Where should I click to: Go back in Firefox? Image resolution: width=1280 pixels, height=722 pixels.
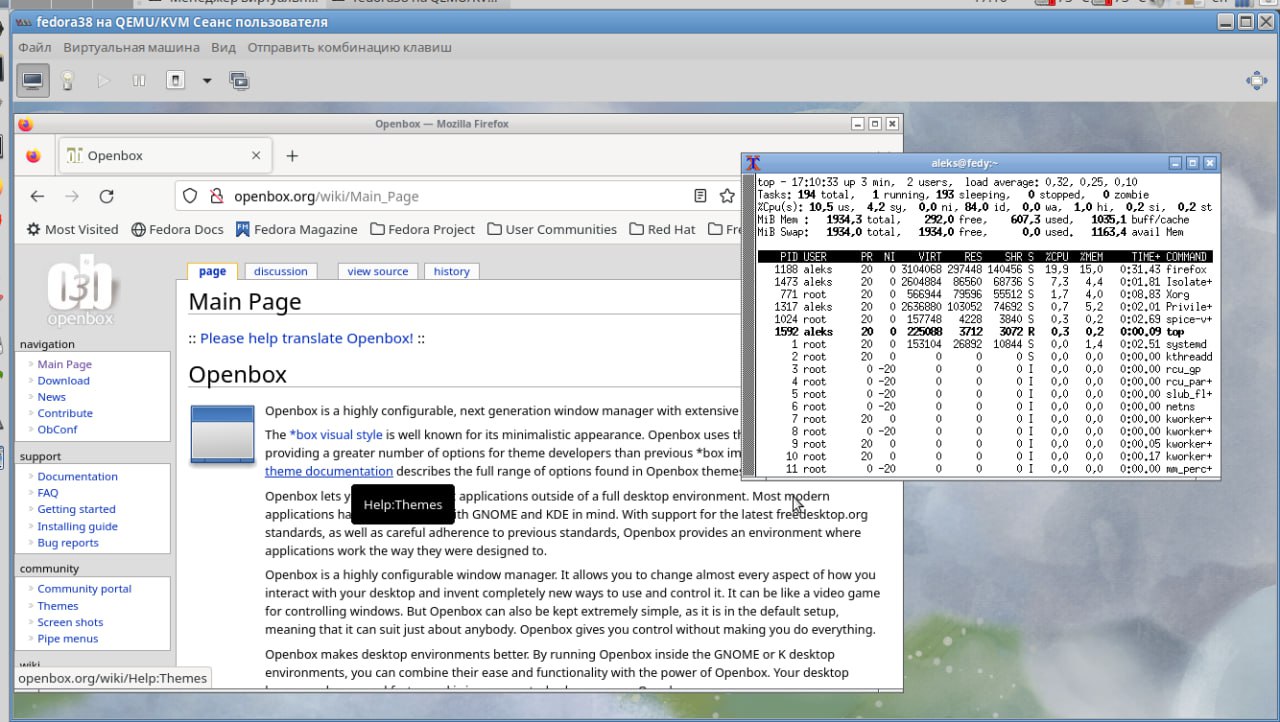37,196
